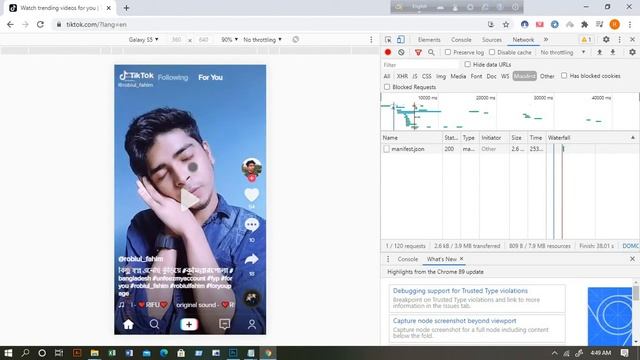
Task: Open the network search magnifier icon
Action: tap(431, 52)
